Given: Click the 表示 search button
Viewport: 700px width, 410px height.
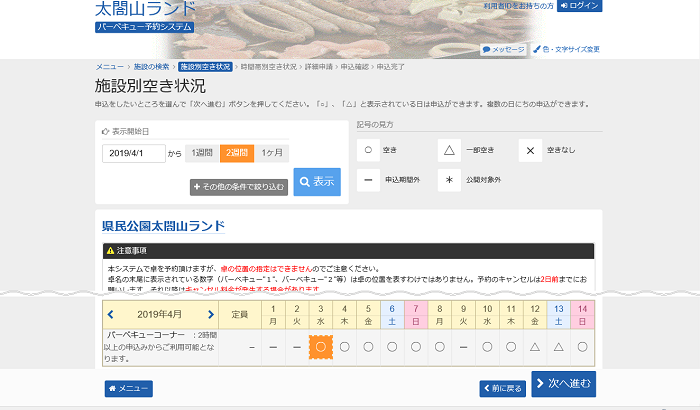Looking at the screenshot, I should coord(317,182).
